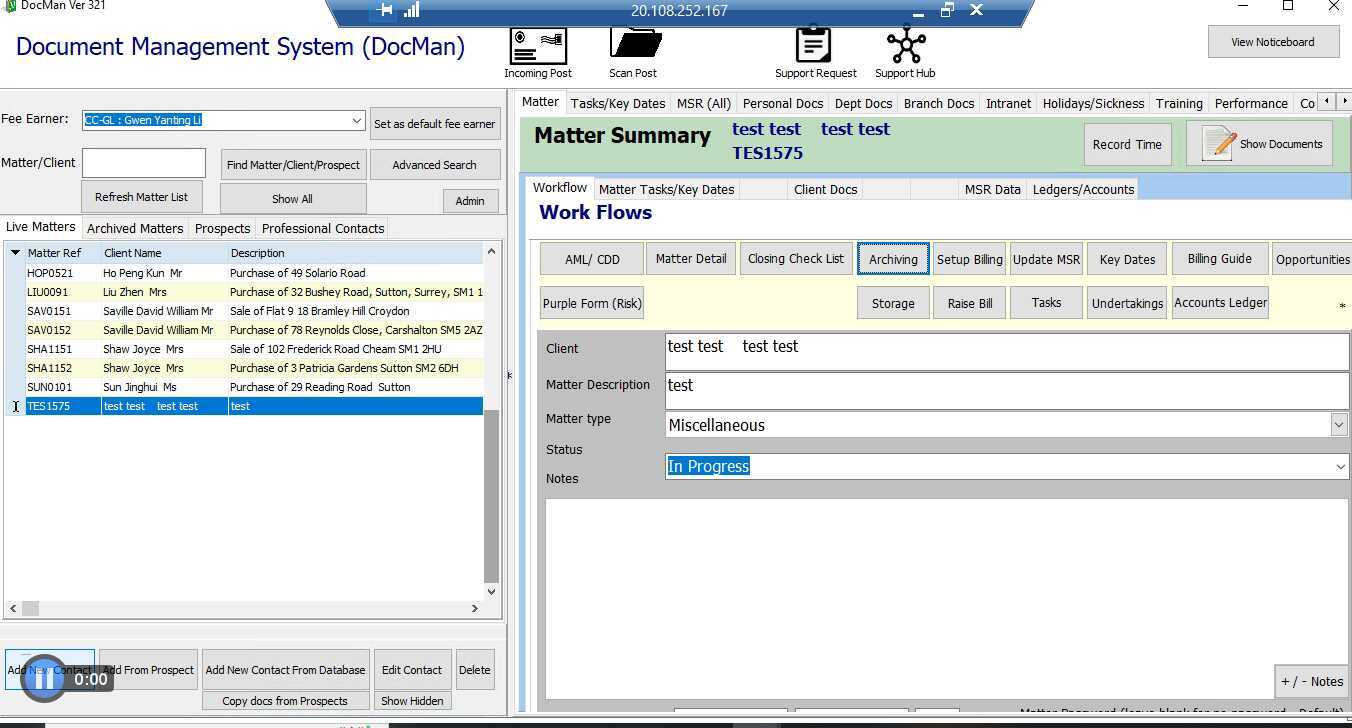
Task: Select the Ledgers/Accounts sub-tab
Action: pyautogui.click(x=1083, y=189)
